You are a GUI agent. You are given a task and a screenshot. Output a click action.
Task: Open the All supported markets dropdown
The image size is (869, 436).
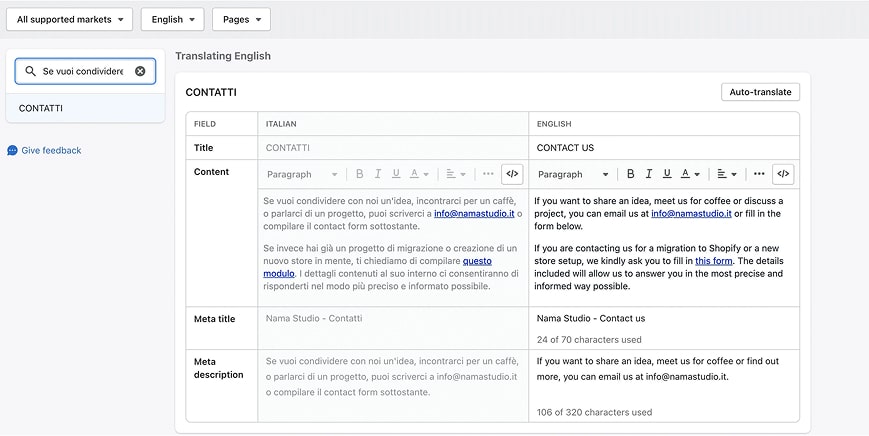point(69,19)
